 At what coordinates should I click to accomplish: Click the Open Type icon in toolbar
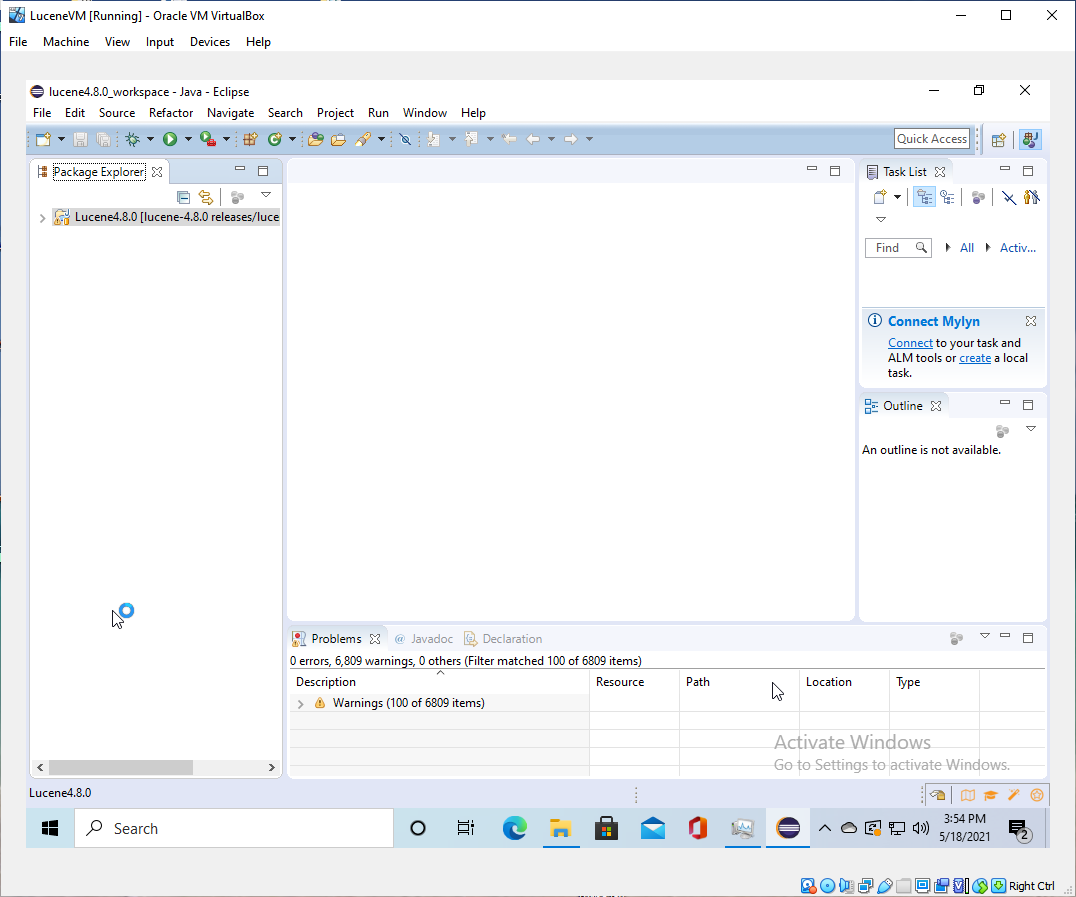pyautogui.click(x=315, y=139)
